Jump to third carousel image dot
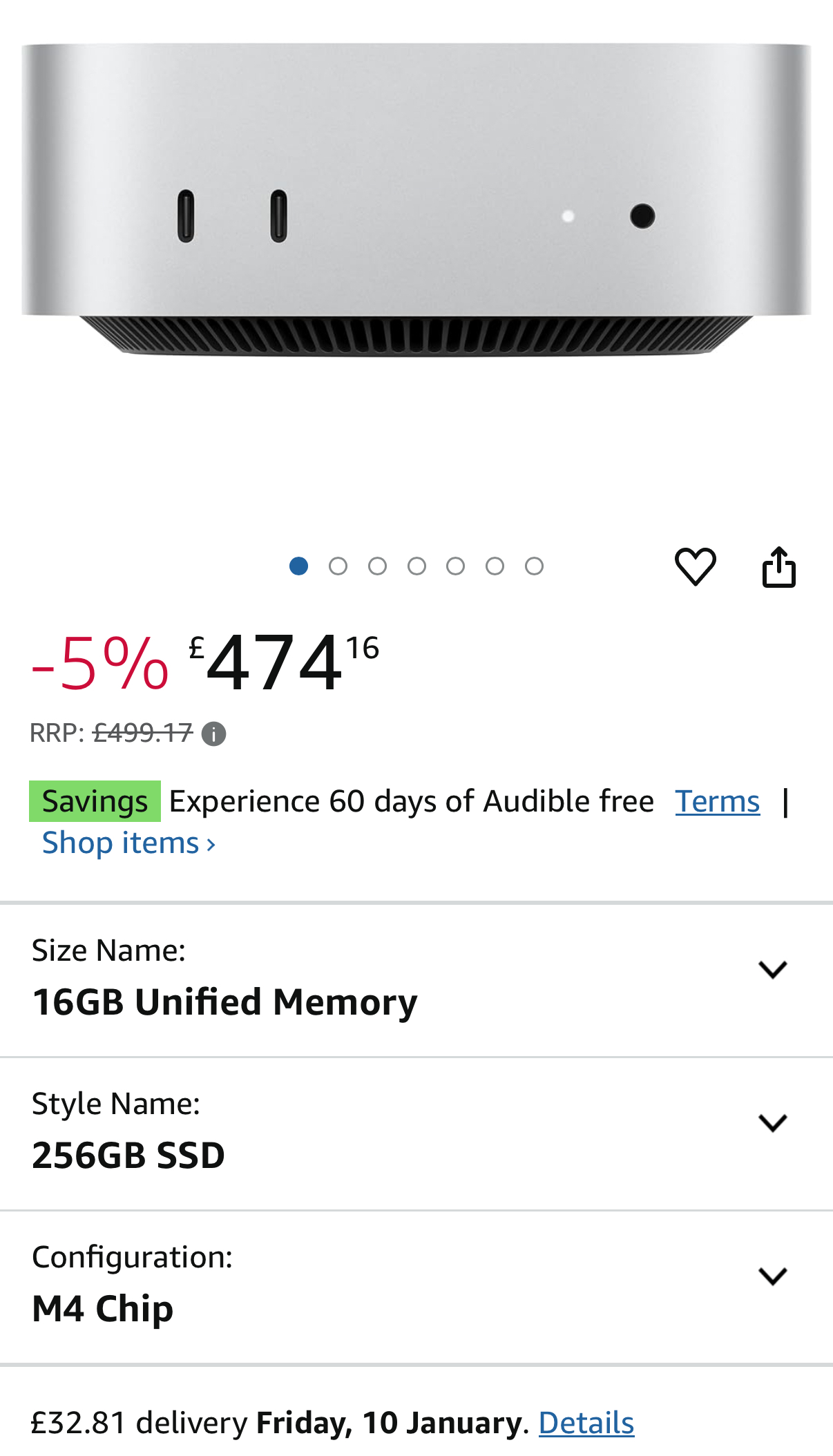This screenshot has width=833, height=1456. click(x=377, y=566)
